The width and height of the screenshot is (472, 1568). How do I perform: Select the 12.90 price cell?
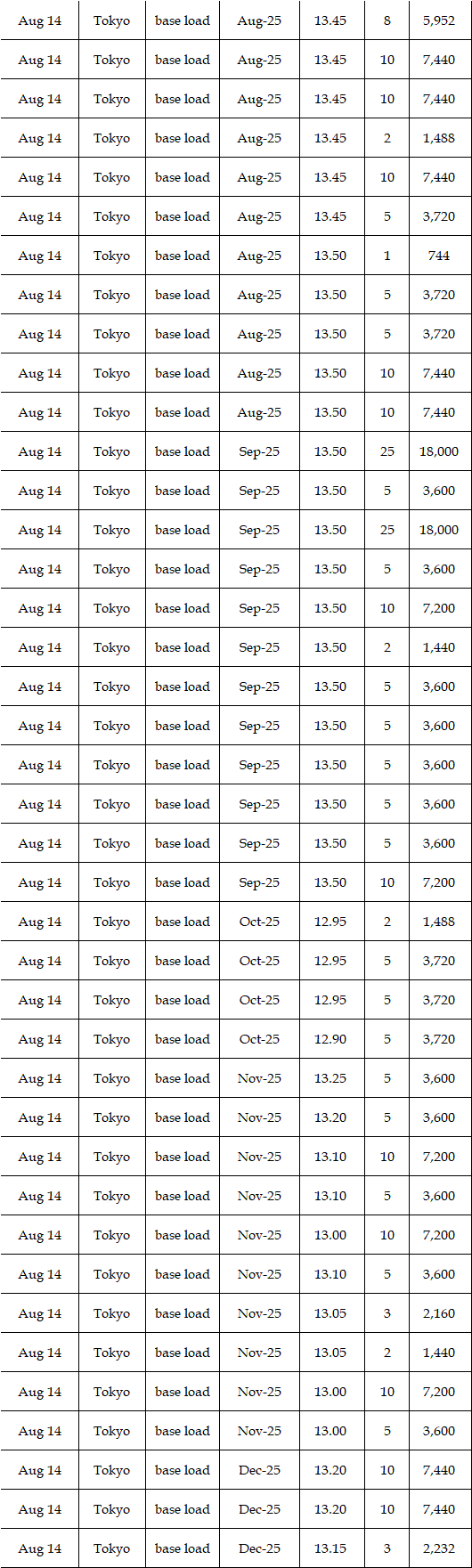(330, 1039)
